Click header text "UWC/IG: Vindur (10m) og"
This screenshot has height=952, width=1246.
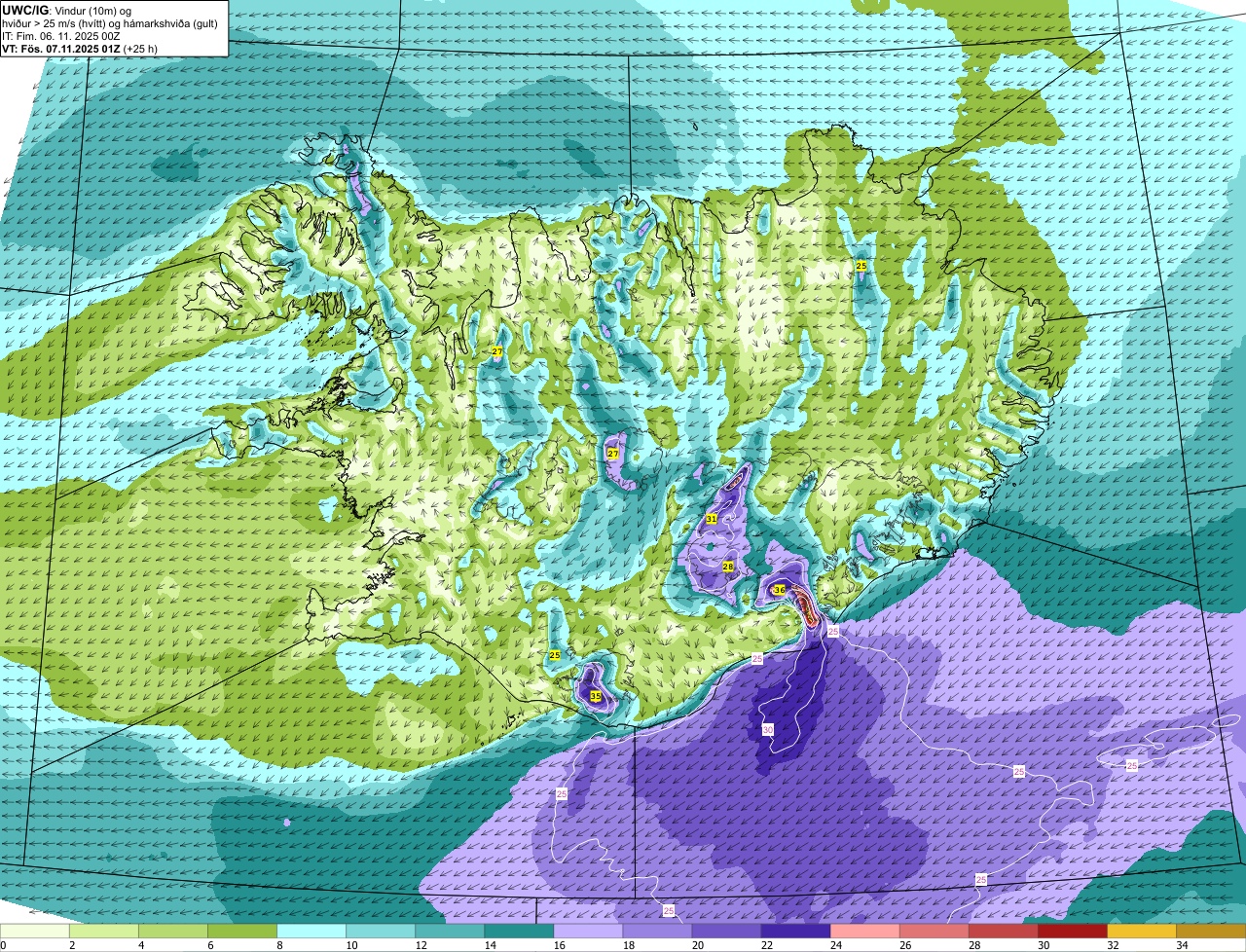click(67, 10)
